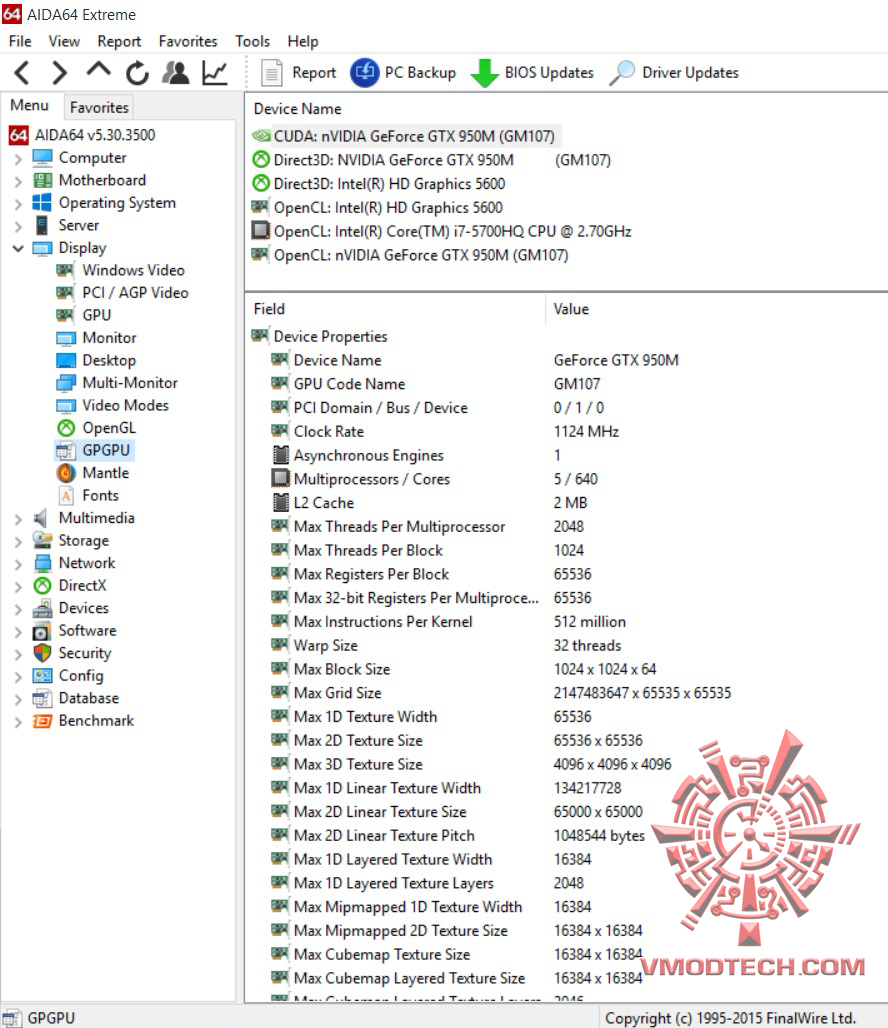Open the Favorites menu in the menu bar
Viewport: 888px width, 1028px height.
pos(188,41)
